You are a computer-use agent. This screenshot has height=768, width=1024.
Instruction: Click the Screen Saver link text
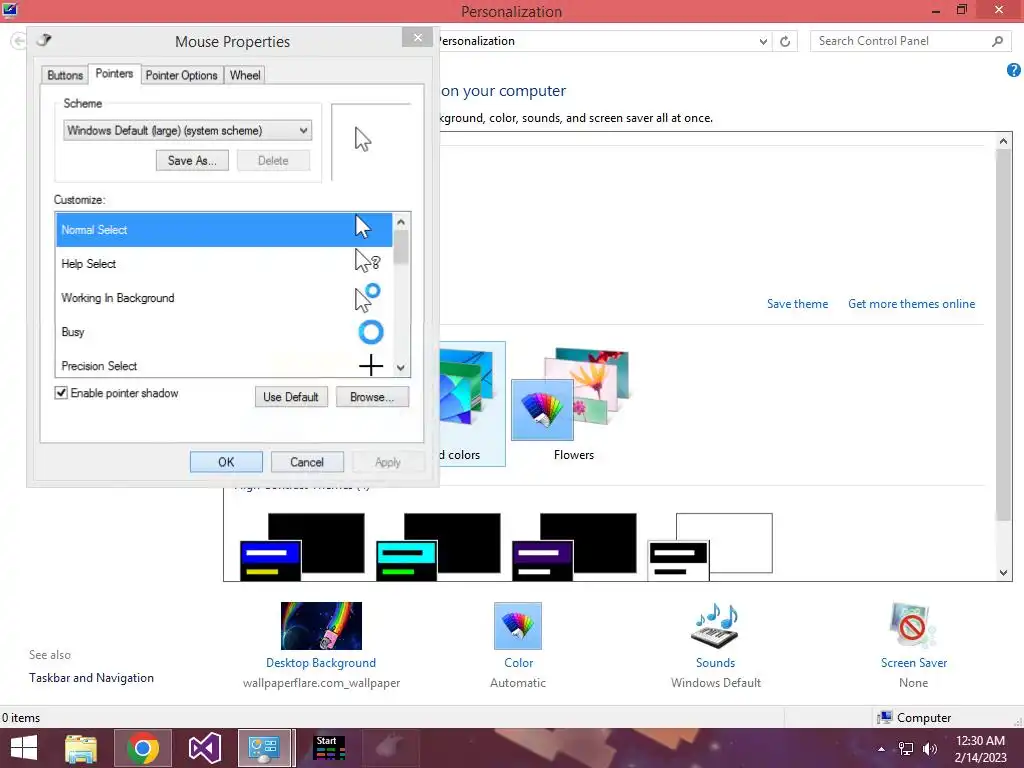coord(914,663)
